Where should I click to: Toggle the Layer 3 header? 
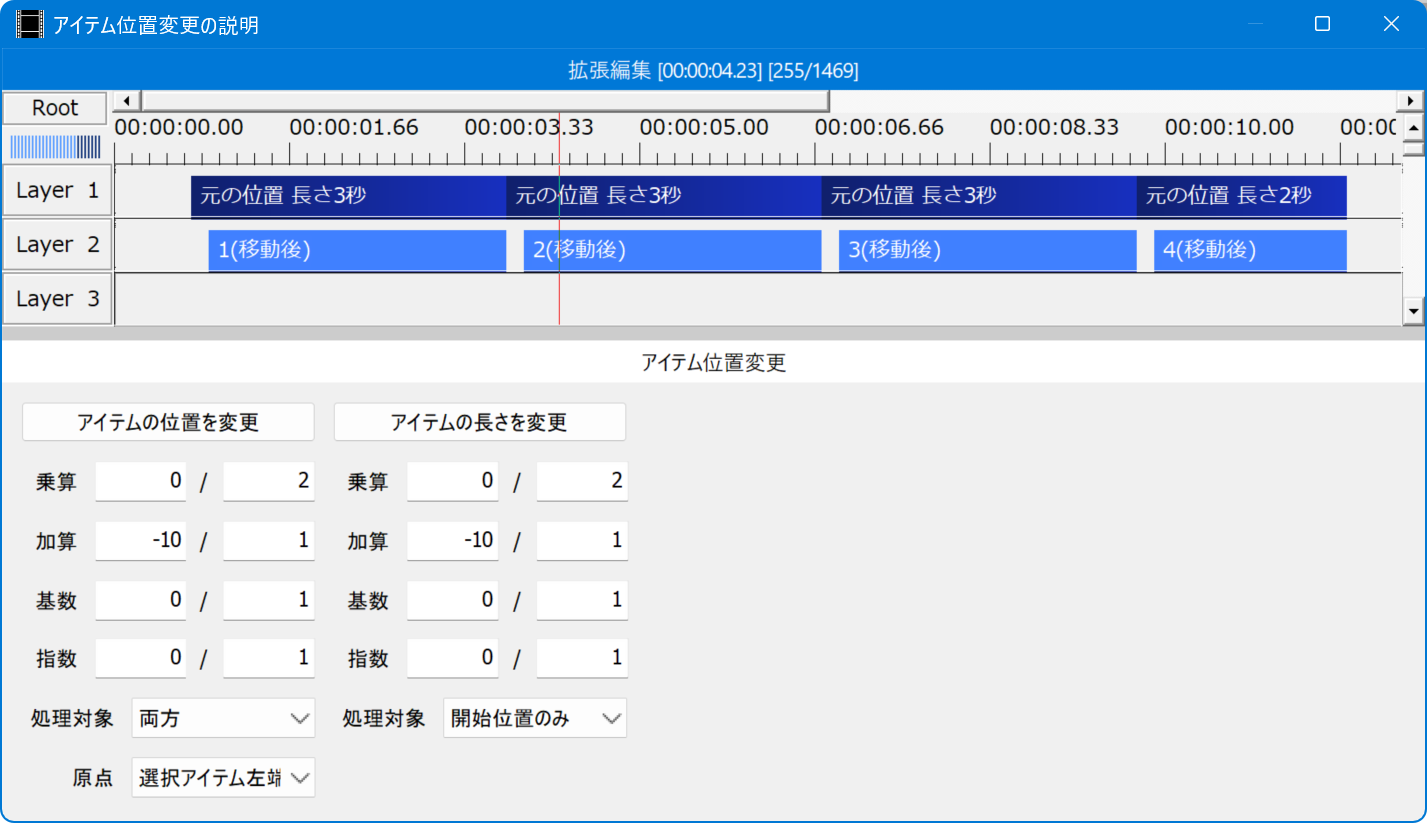57,299
